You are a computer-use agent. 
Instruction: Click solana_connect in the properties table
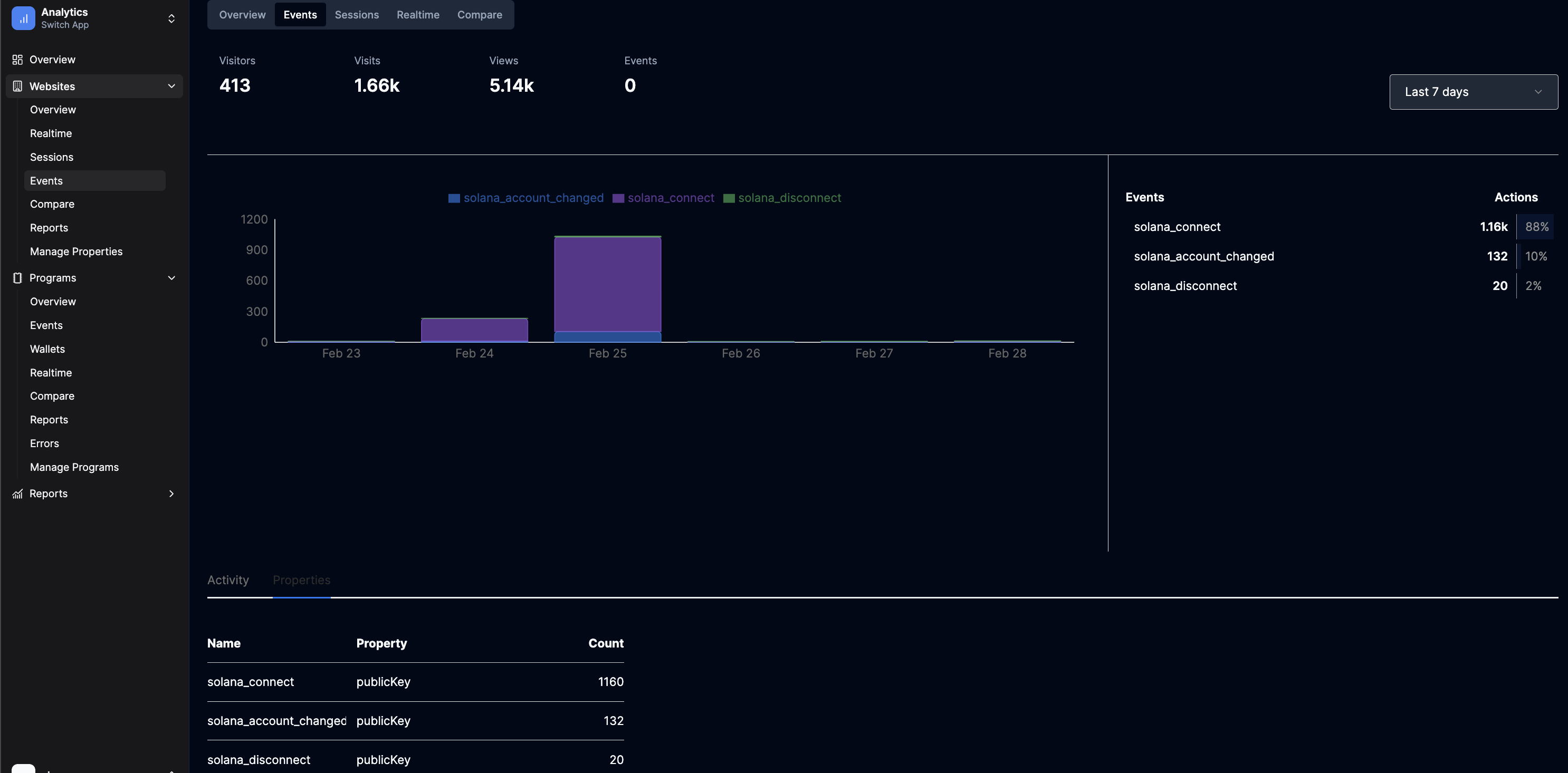point(250,682)
